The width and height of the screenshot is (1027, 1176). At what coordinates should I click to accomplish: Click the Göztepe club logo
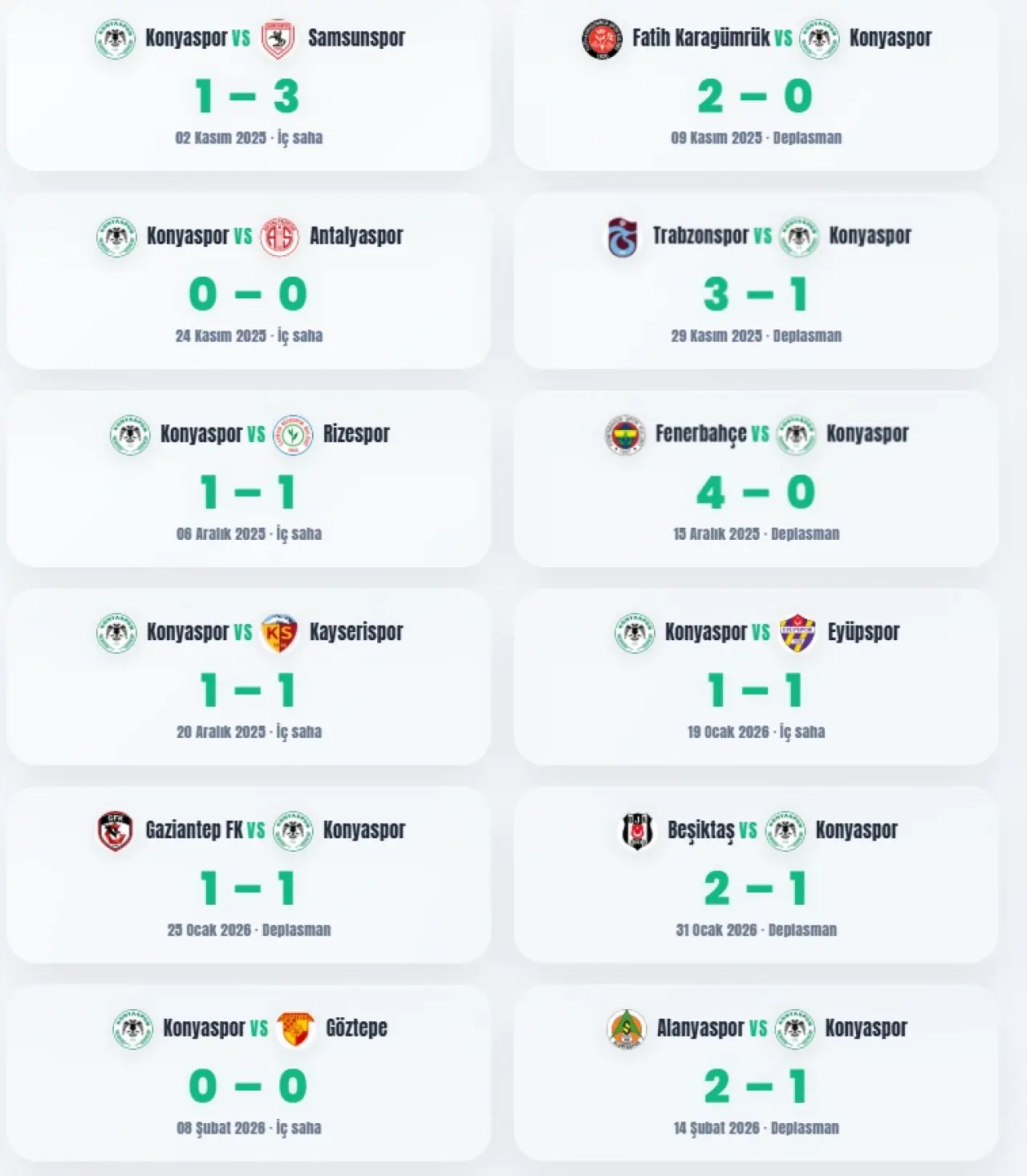point(295,1029)
